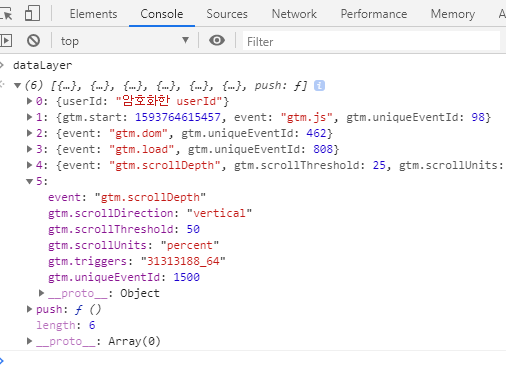Click the console prompt caret at bottom
The height and width of the screenshot is (370, 506).
point(2,361)
